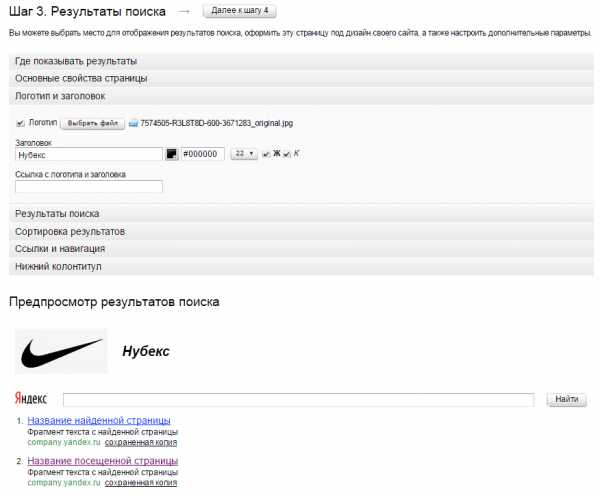This screenshot has height=495, width=600.
Task: Open the font size 22 dropdown
Action: 243,154
